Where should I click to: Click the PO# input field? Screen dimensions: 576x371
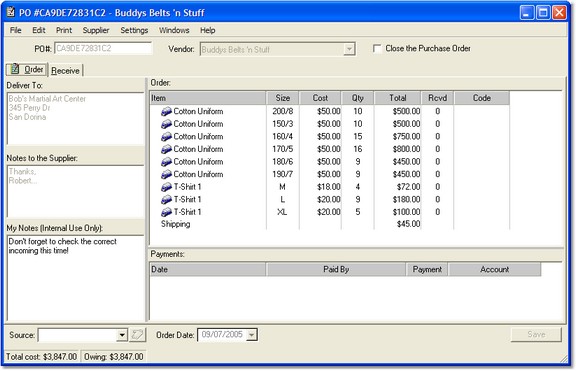pos(103,48)
